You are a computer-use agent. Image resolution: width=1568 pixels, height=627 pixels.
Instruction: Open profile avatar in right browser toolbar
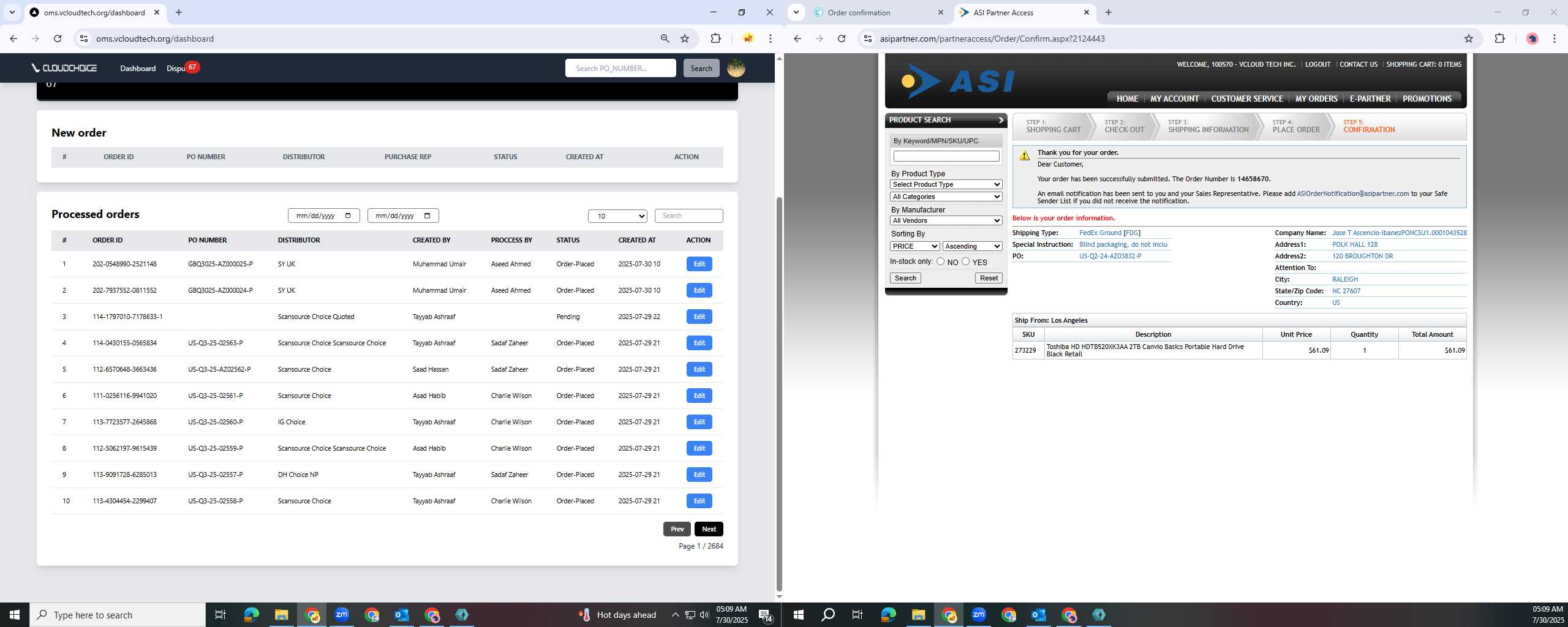1532,39
